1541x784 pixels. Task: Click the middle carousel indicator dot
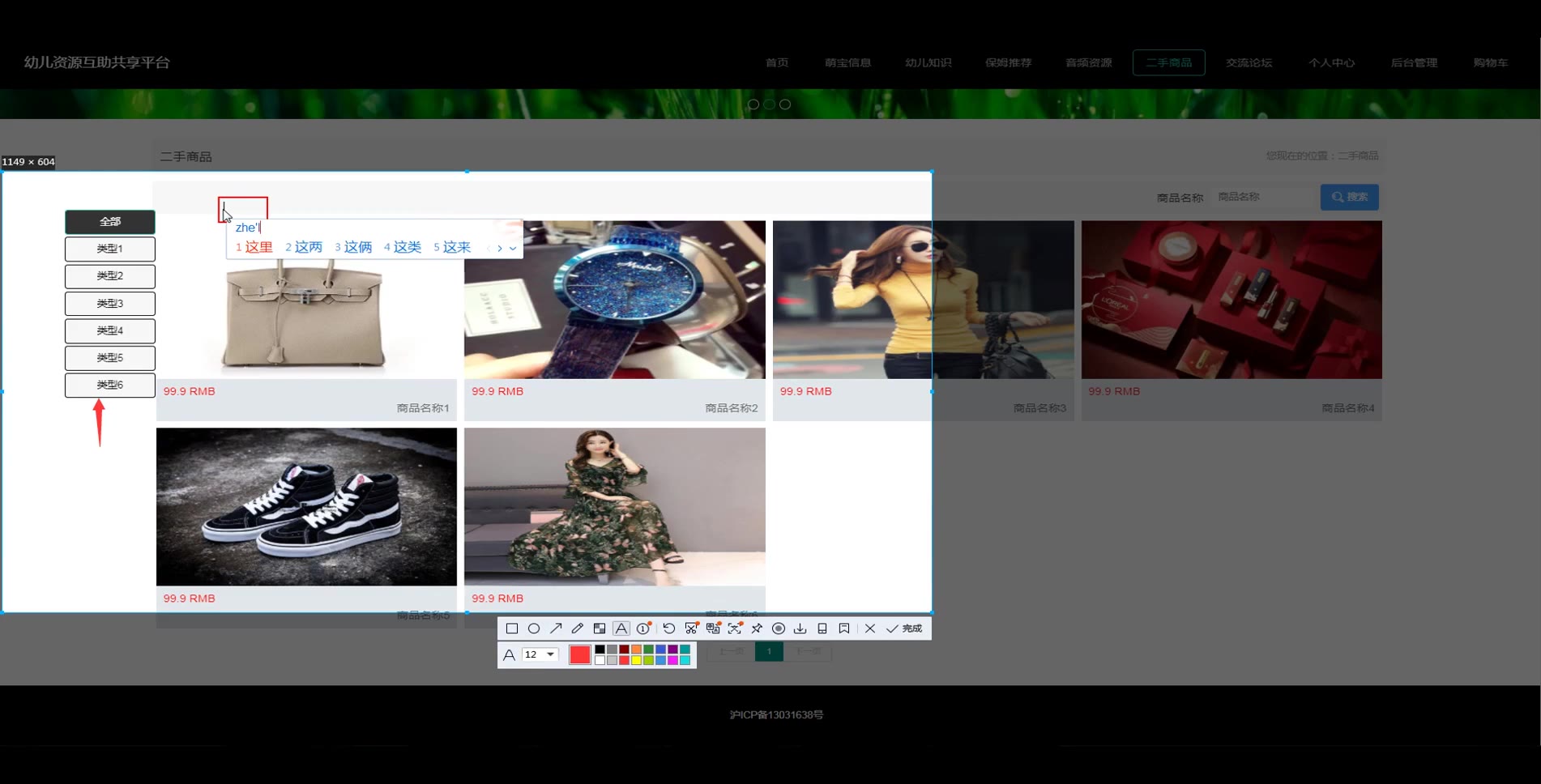(x=769, y=104)
